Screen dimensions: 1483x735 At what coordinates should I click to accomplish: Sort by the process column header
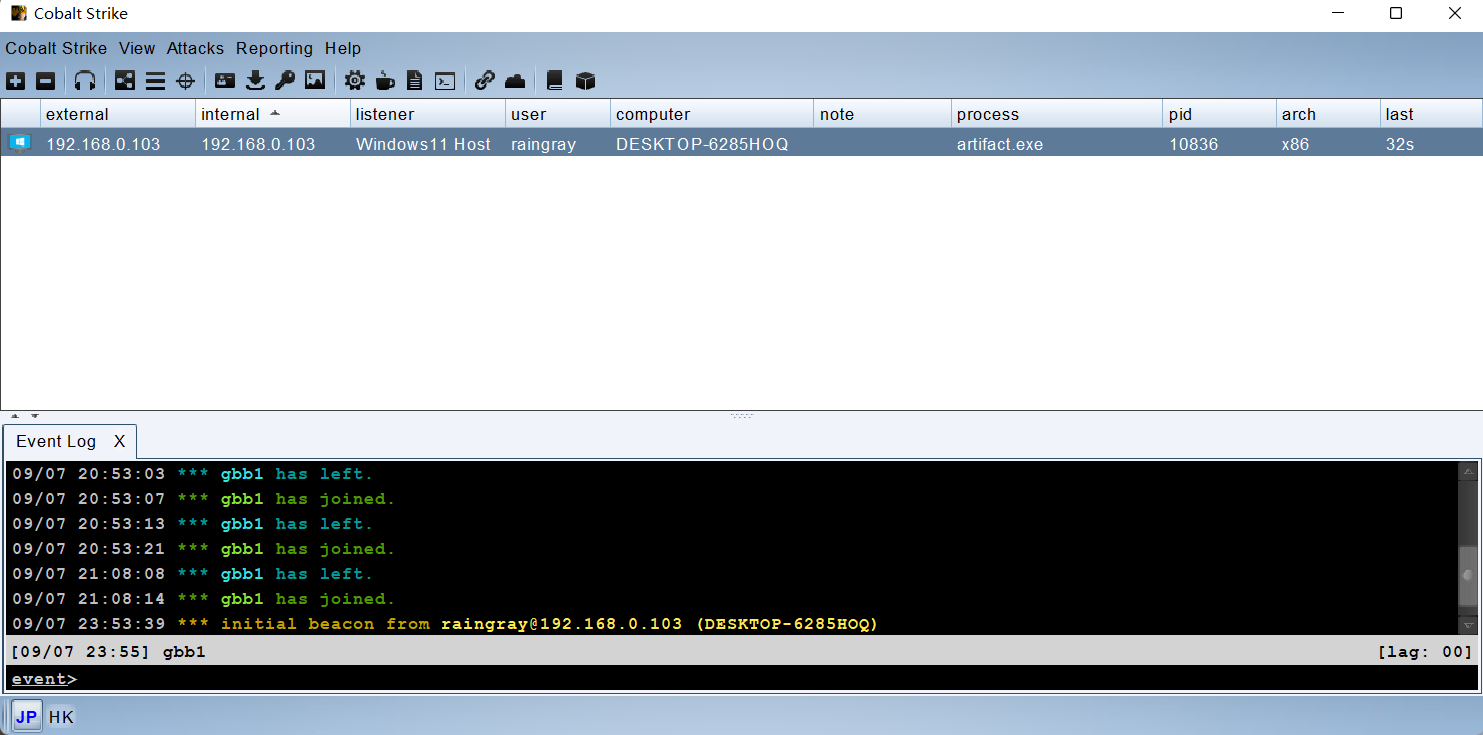(1057, 114)
